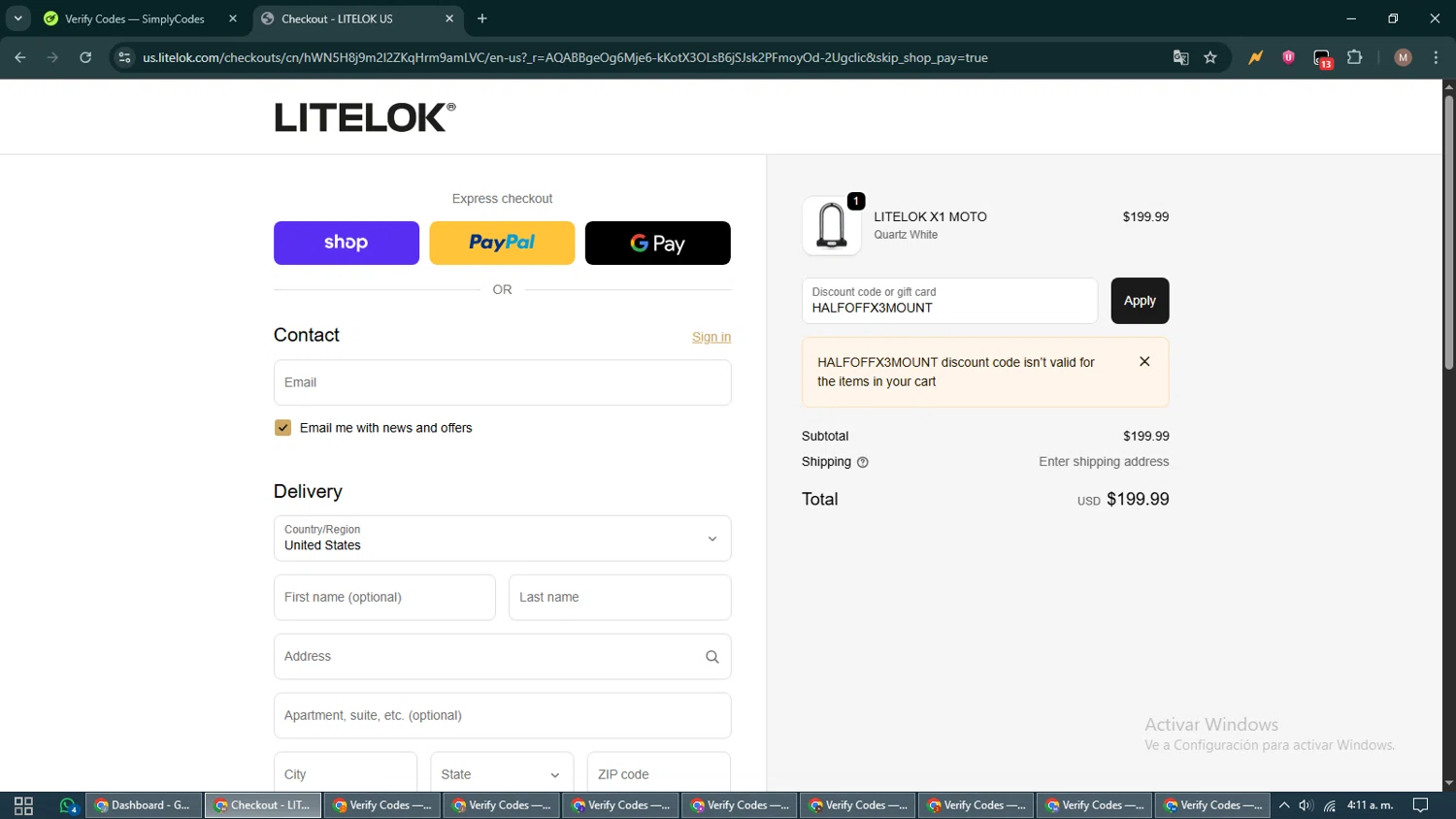Choose Google Pay express checkout
Viewport: 1456px width, 819px height.
tap(658, 243)
